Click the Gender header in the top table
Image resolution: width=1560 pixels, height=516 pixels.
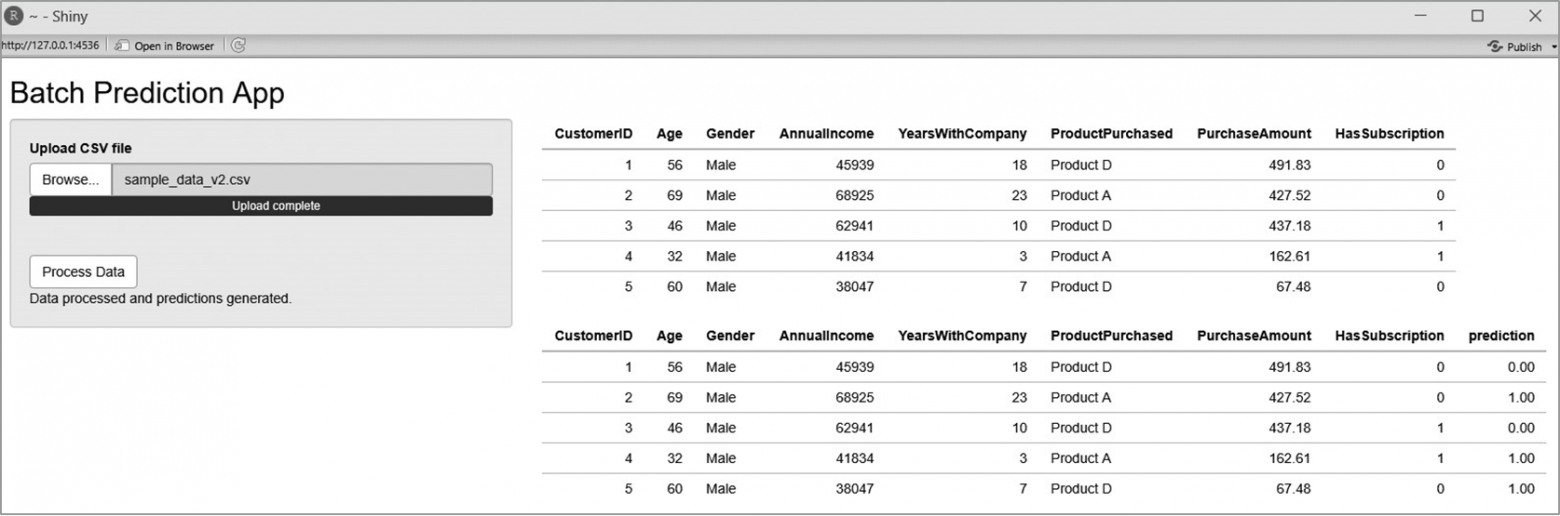pos(730,133)
